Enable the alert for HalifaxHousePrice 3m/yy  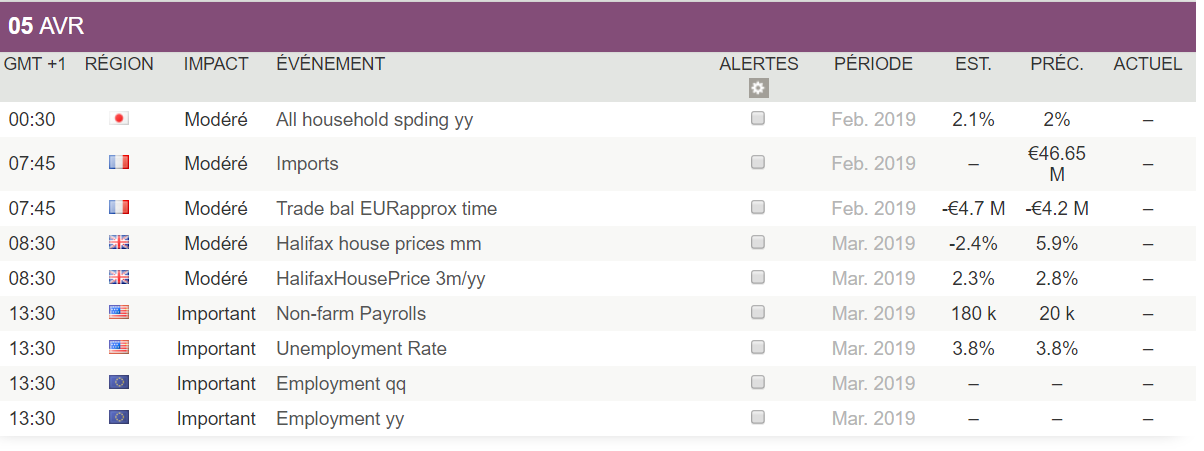point(758,277)
